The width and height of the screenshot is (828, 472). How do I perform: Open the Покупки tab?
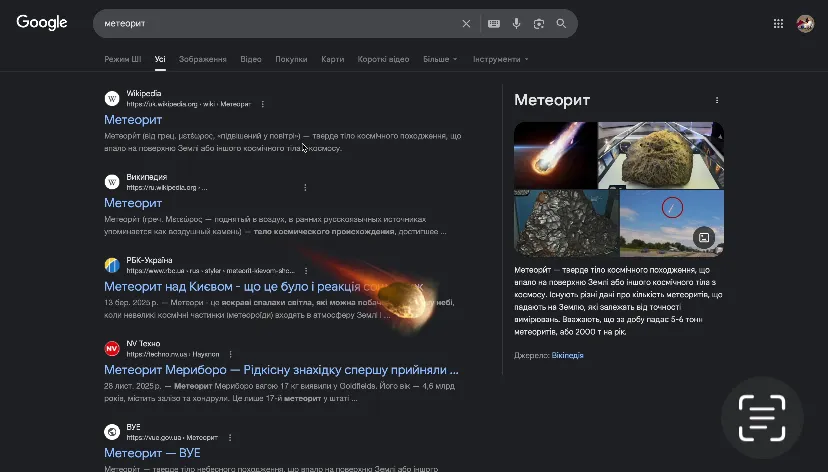pos(291,59)
